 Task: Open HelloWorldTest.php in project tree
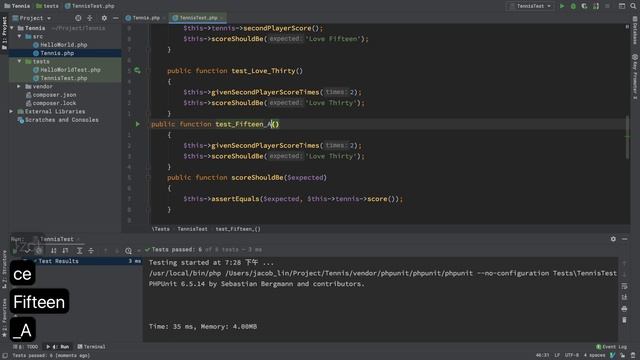pyautogui.click(x=70, y=70)
